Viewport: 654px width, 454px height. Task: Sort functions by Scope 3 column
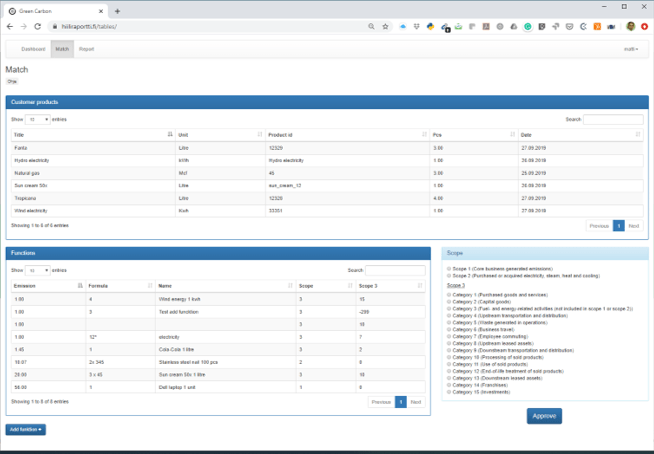pos(391,286)
